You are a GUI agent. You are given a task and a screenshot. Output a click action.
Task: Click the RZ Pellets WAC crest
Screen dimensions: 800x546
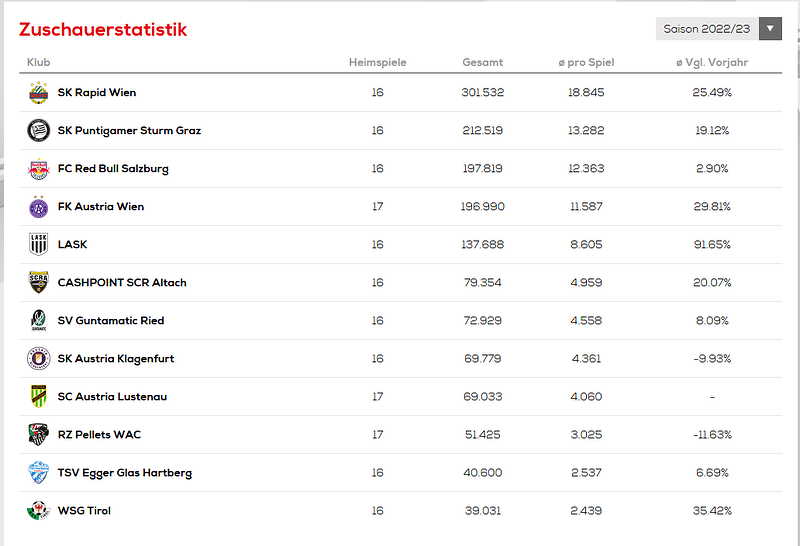point(38,434)
